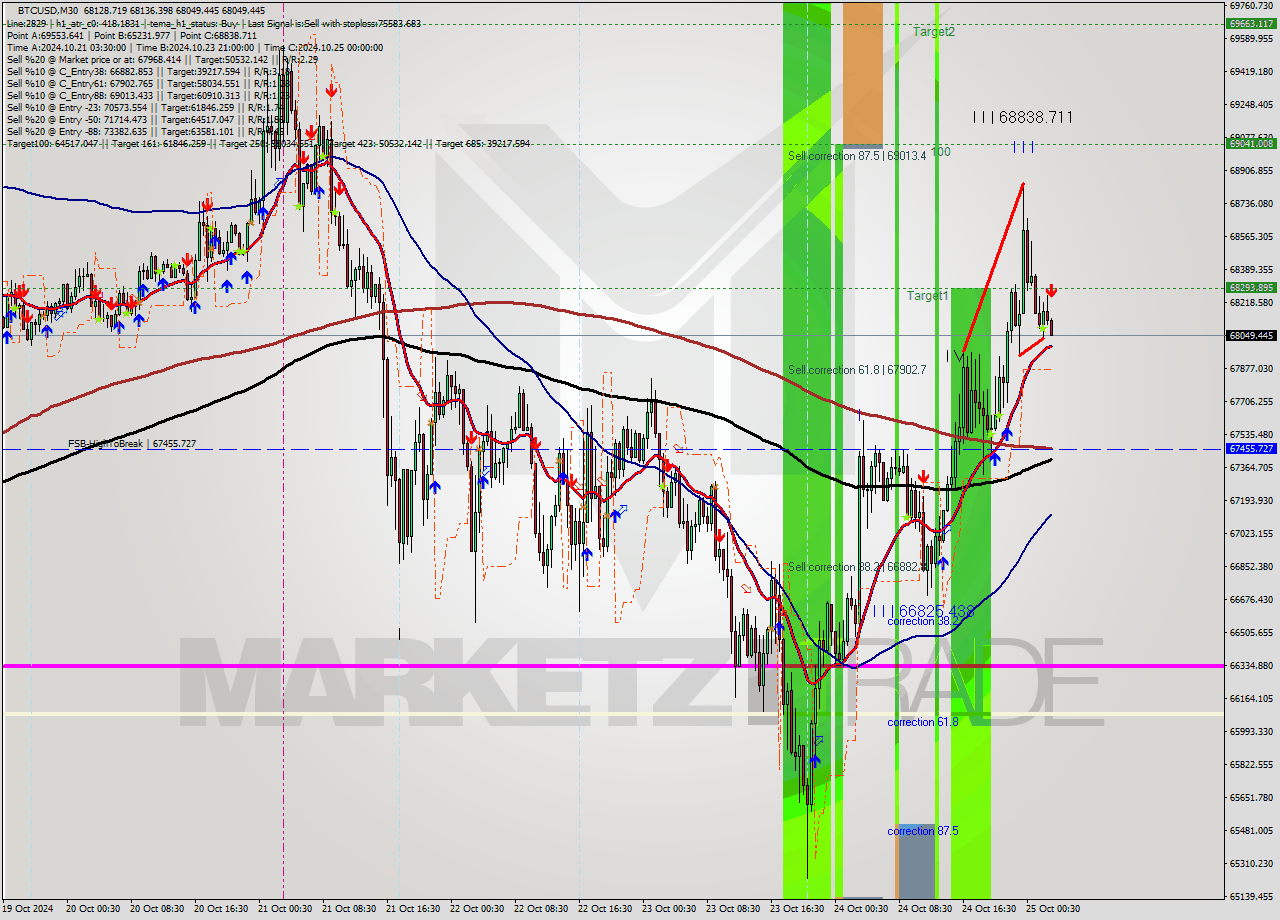The width and height of the screenshot is (1280, 920).
Task: Click the price axis label 69248.405
Action: tap(1251, 104)
